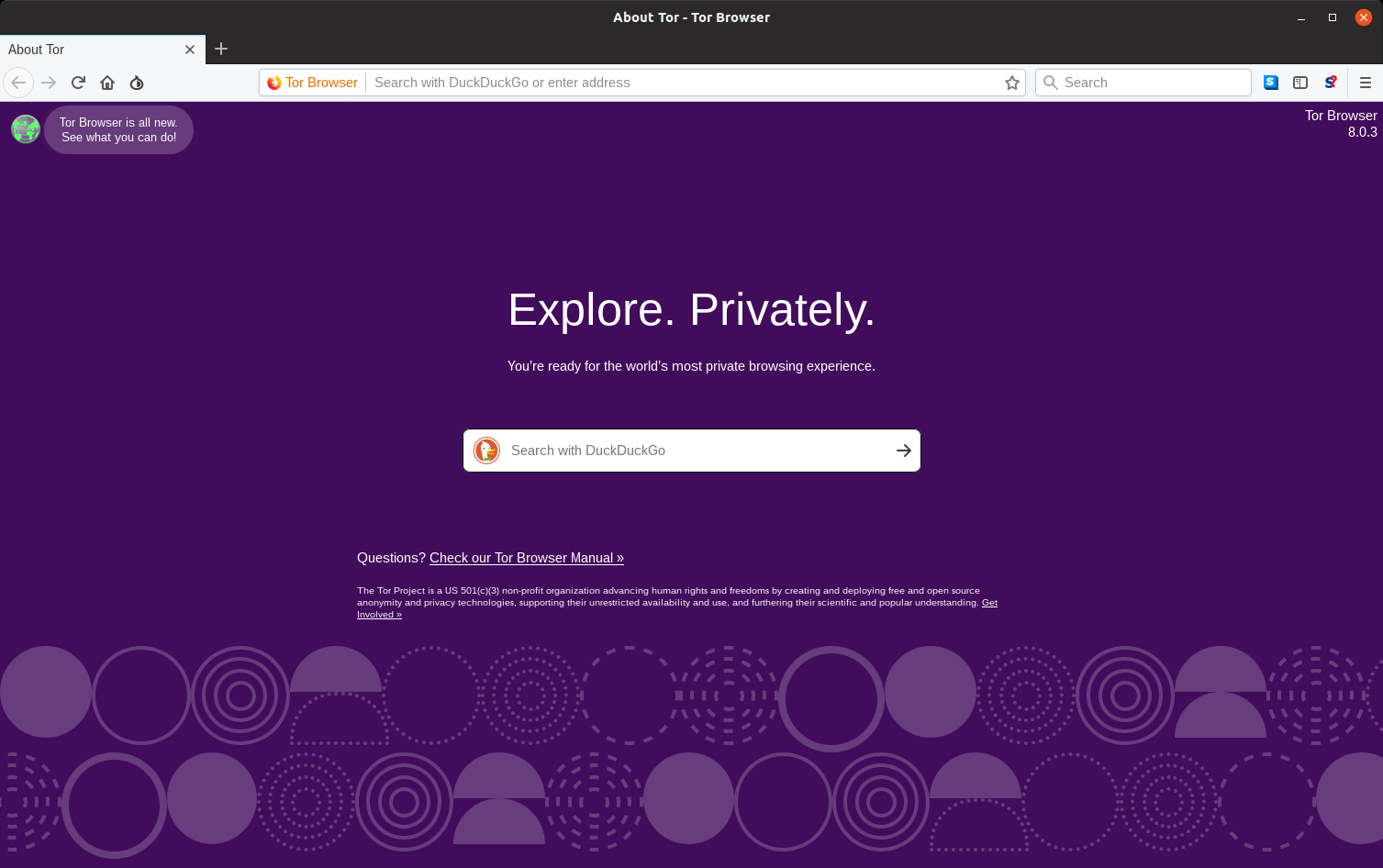This screenshot has height=868, width=1383.
Task: Toggle the sidebar panel
Action: click(x=1300, y=83)
